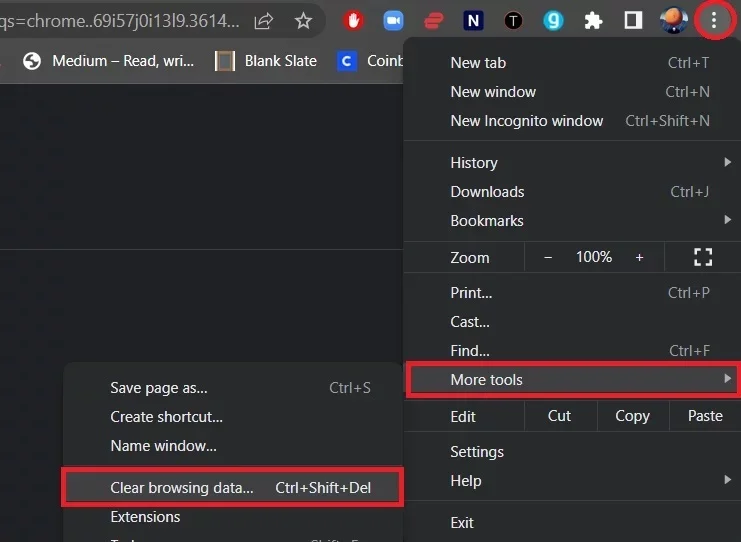Screen dimensions: 741x542
Task: Select the Cast menu entry
Action: click(x=572, y=322)
